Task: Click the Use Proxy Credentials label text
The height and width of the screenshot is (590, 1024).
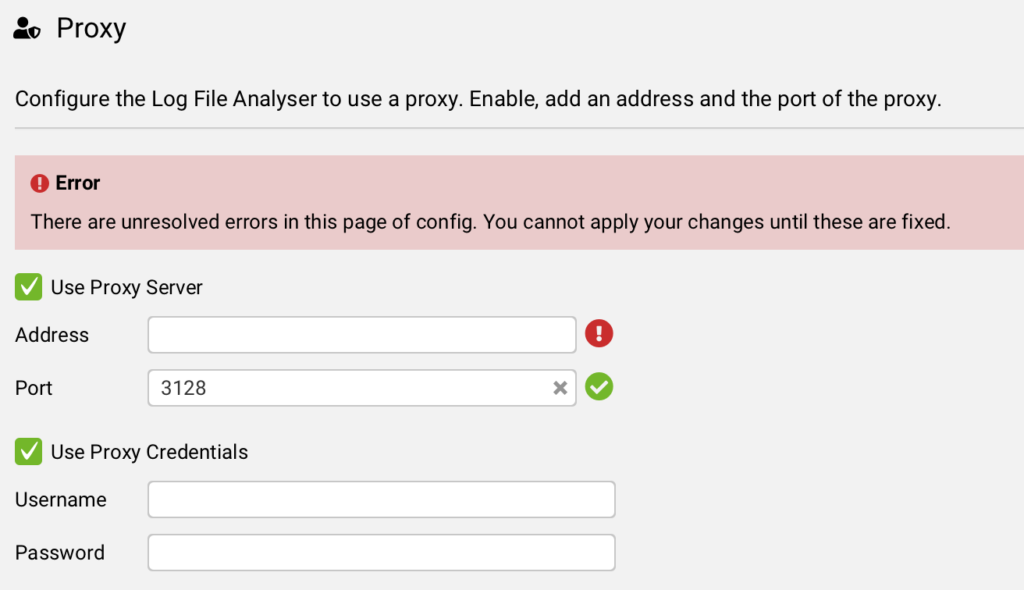Action: tap(150, 452)
